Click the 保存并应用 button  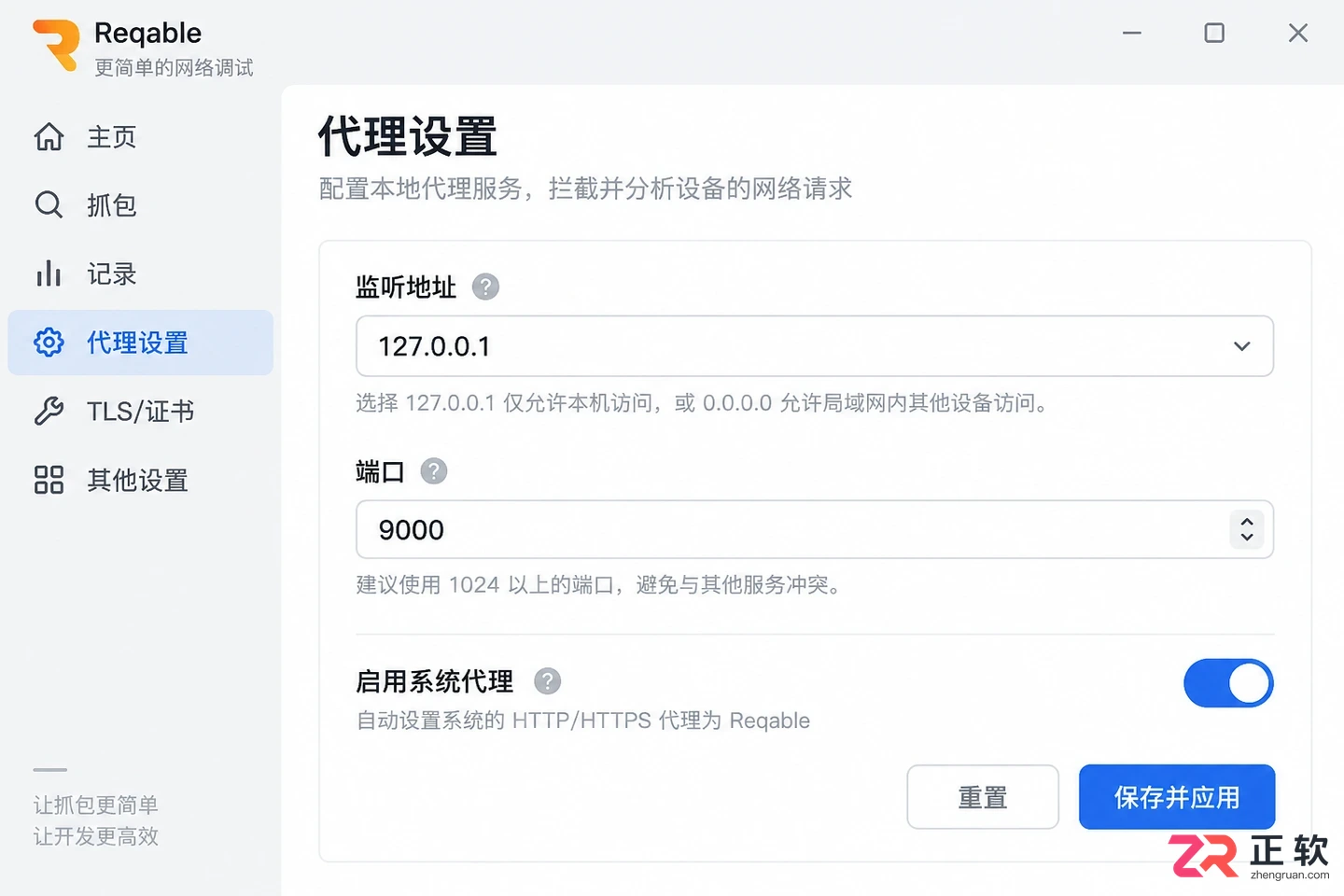point(1177,797)
